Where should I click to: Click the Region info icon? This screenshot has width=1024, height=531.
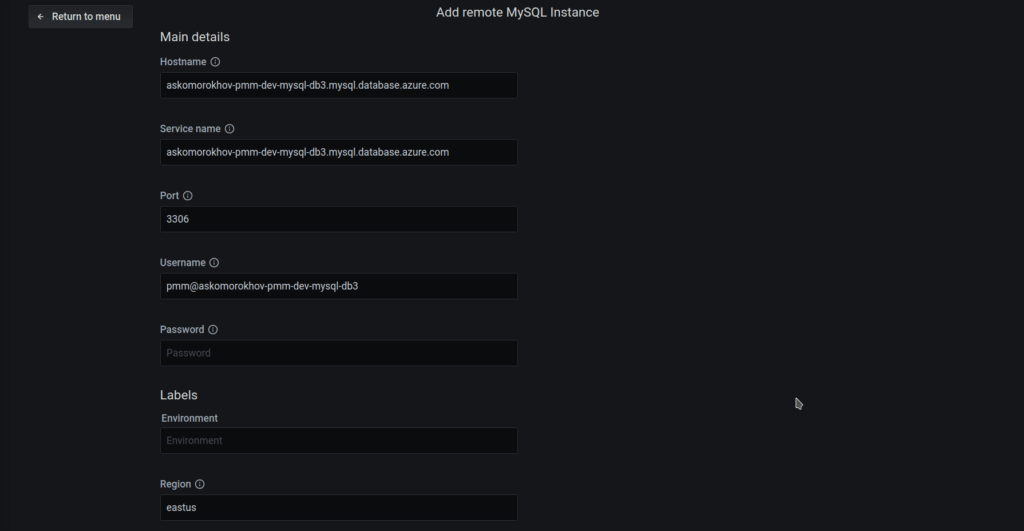coord(200,484)
